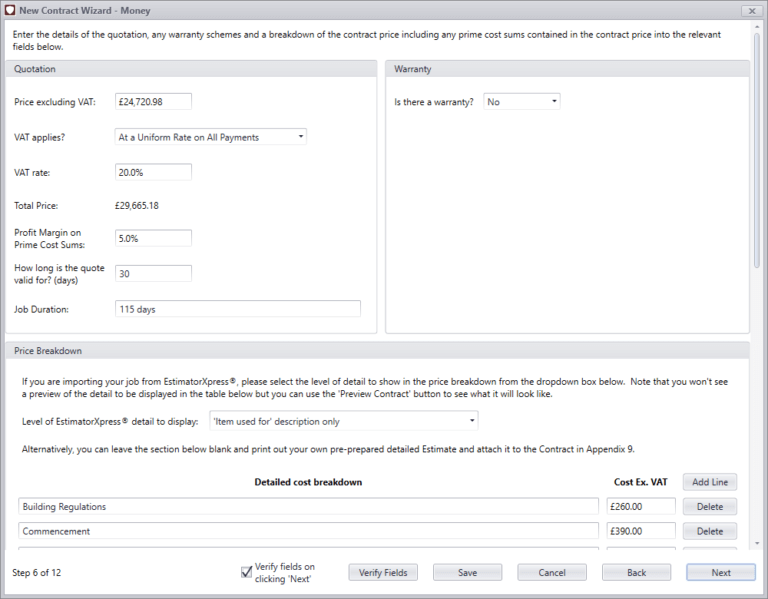
Task: Delete the Building Regulations line
Action: (x=710, y=507)
